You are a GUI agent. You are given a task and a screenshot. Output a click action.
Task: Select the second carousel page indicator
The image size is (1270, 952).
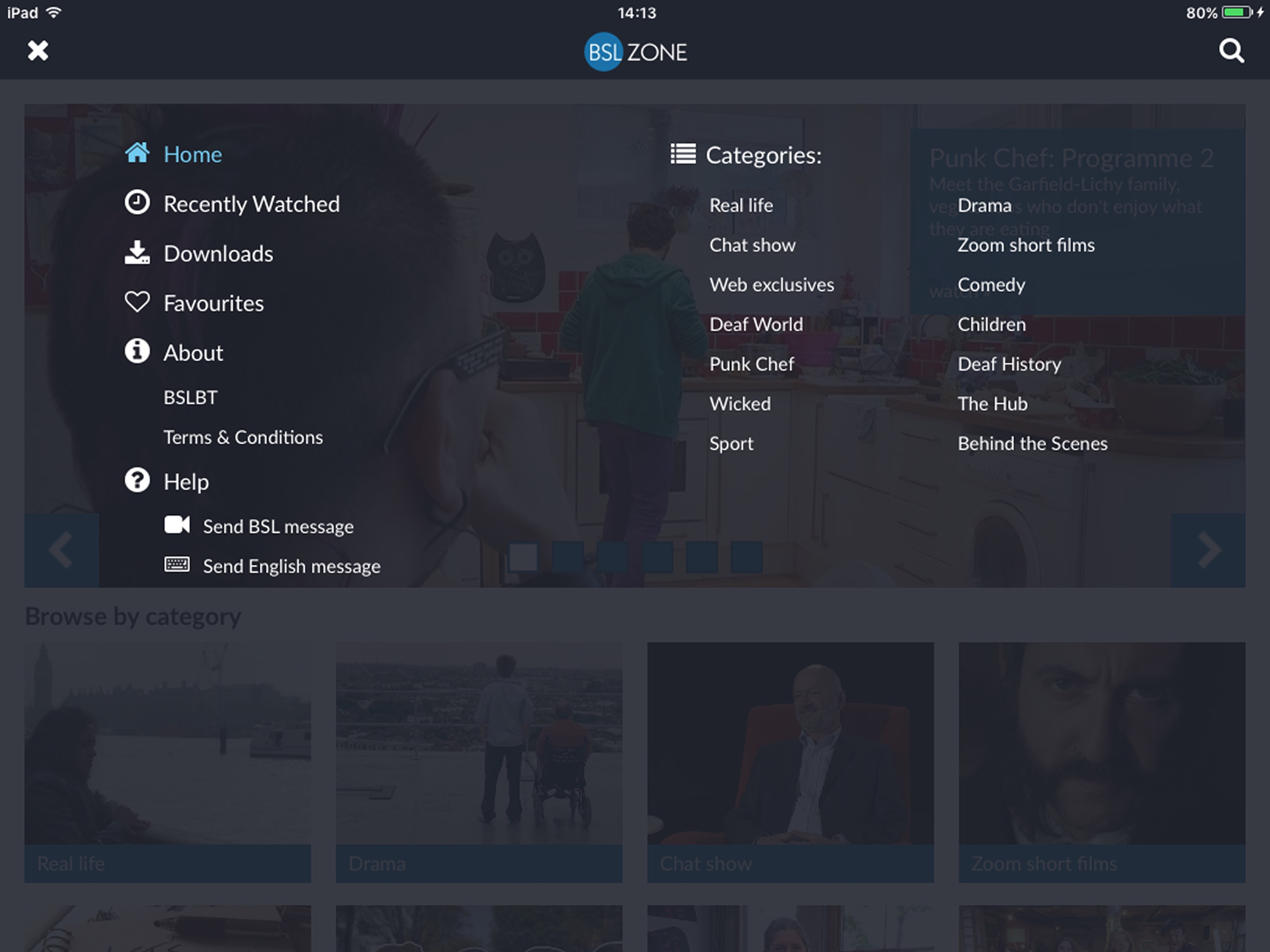[568, 557]
